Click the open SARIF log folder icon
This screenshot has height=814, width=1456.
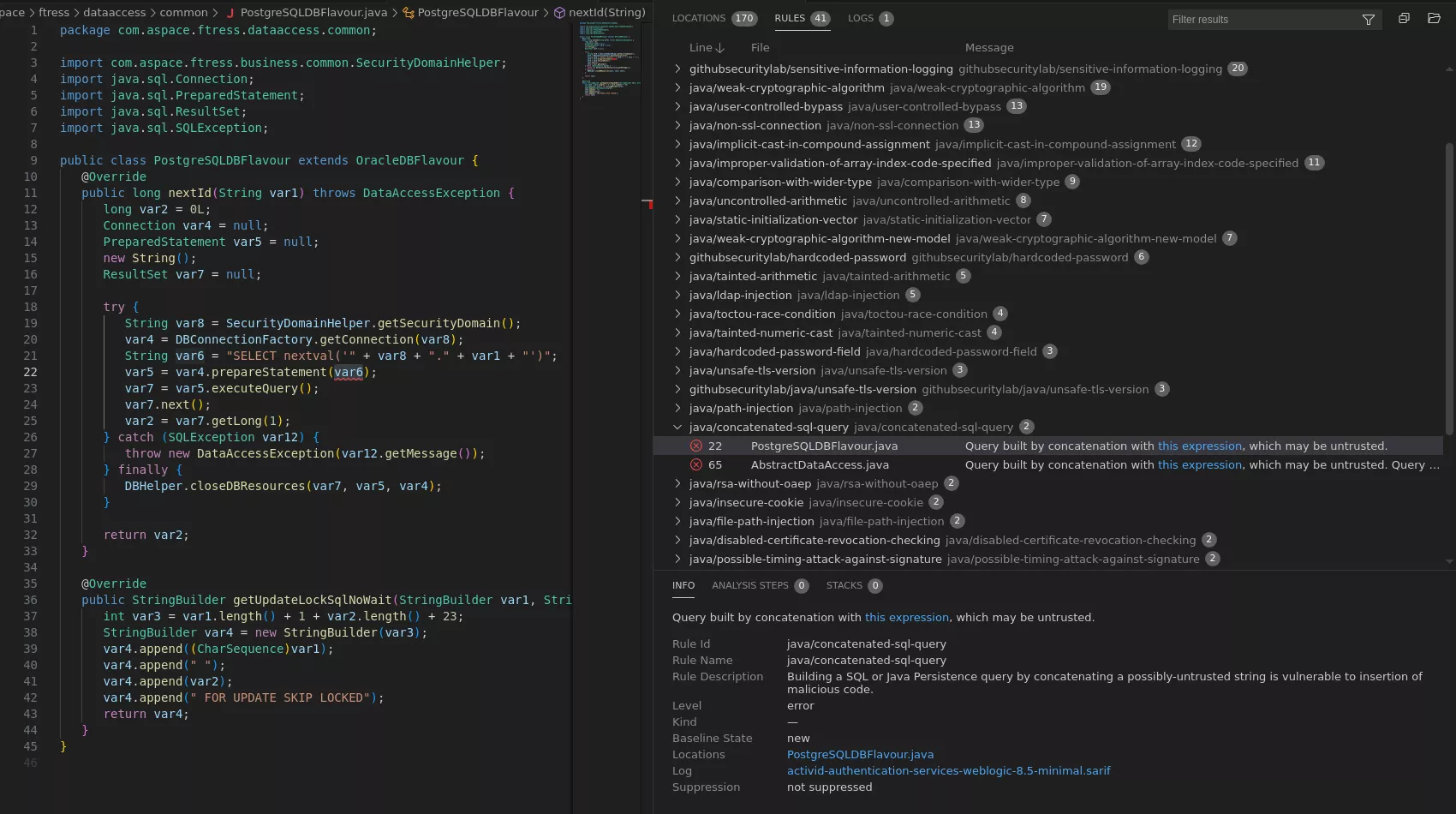(1434, 19)
